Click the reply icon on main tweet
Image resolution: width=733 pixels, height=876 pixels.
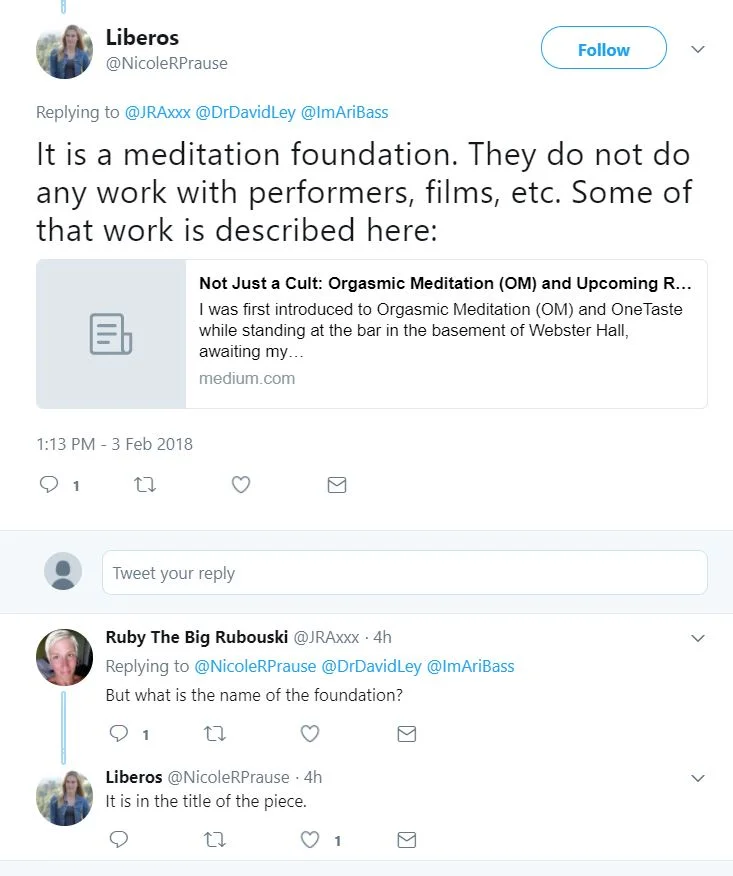point(49,485)
